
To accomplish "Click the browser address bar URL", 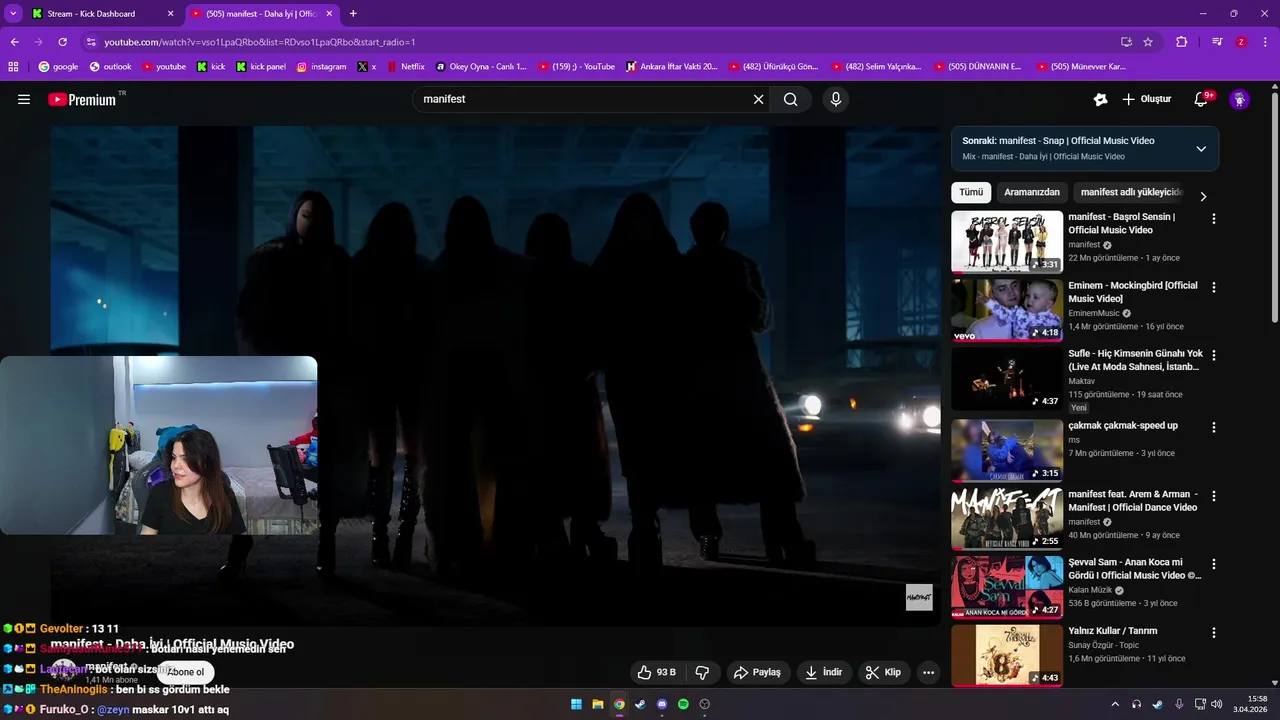I will click(x=260, y=42).
